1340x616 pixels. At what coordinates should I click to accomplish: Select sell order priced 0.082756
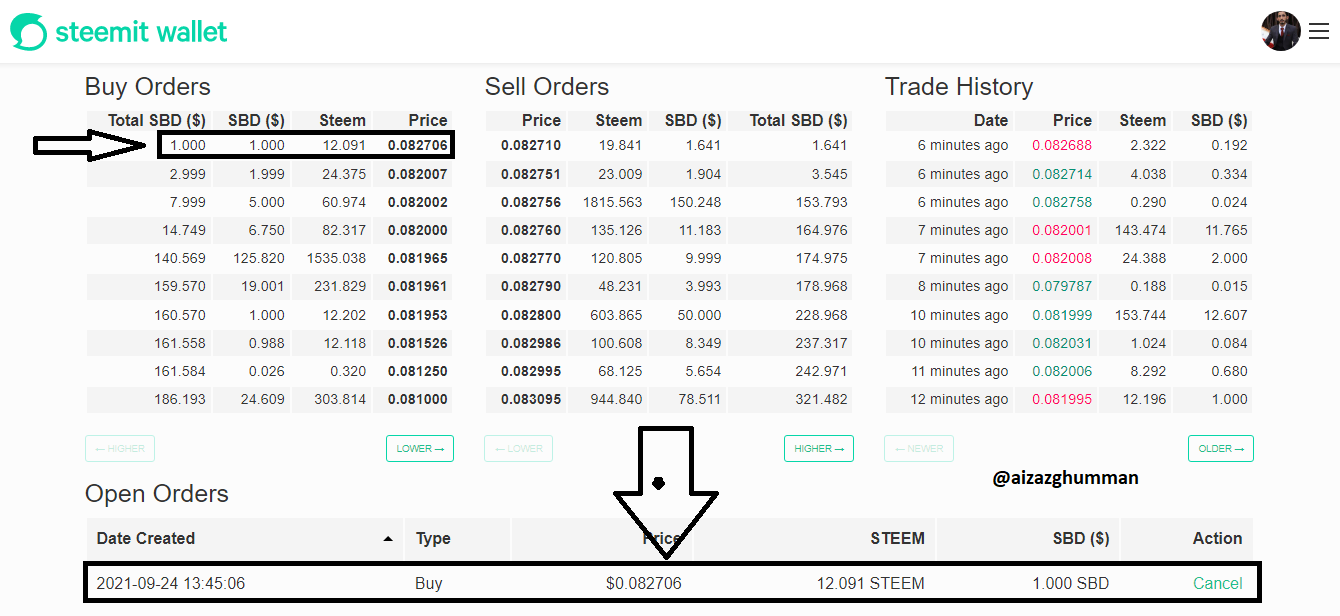pyautogui.click(x=669, y=202)
